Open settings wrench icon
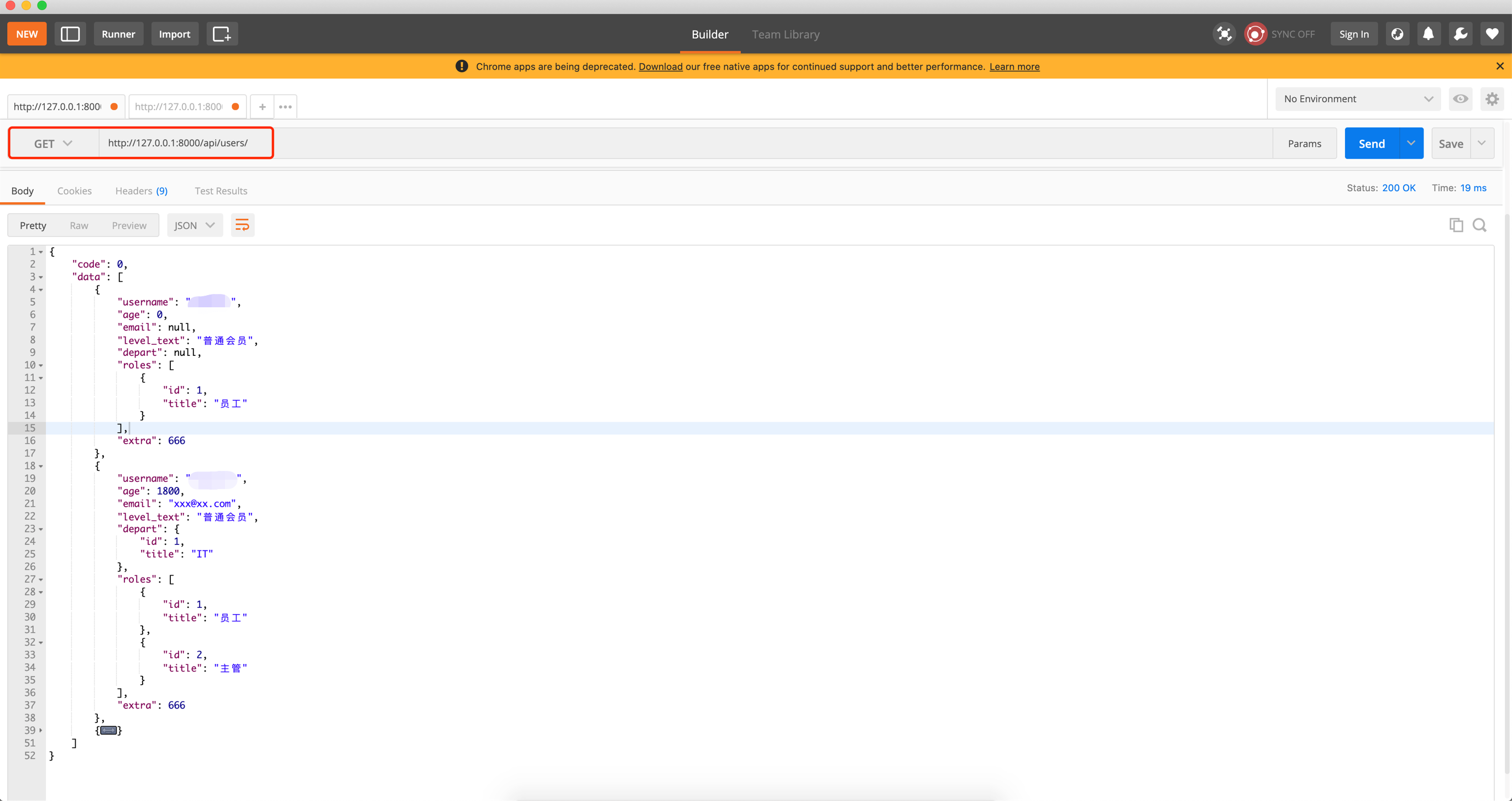 point(1460,34)
